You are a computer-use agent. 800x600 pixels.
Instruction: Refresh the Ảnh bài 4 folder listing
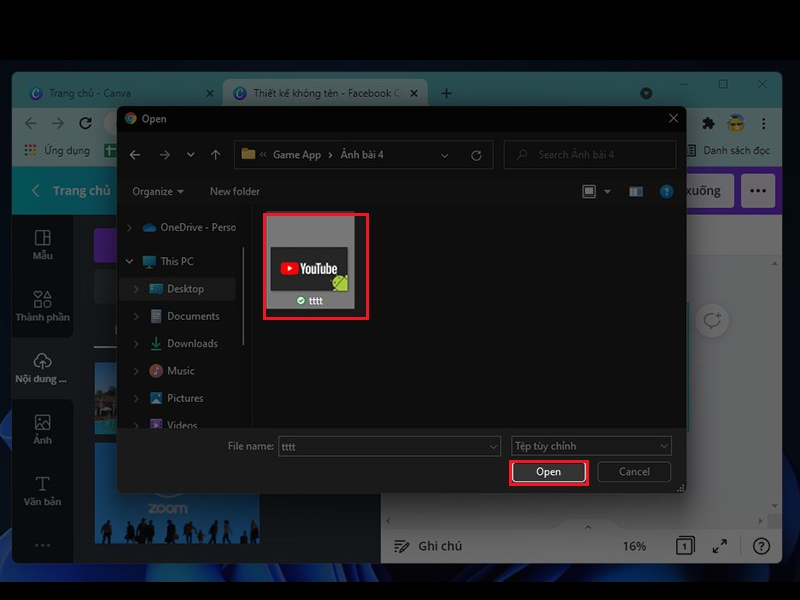tap(476, 155)
